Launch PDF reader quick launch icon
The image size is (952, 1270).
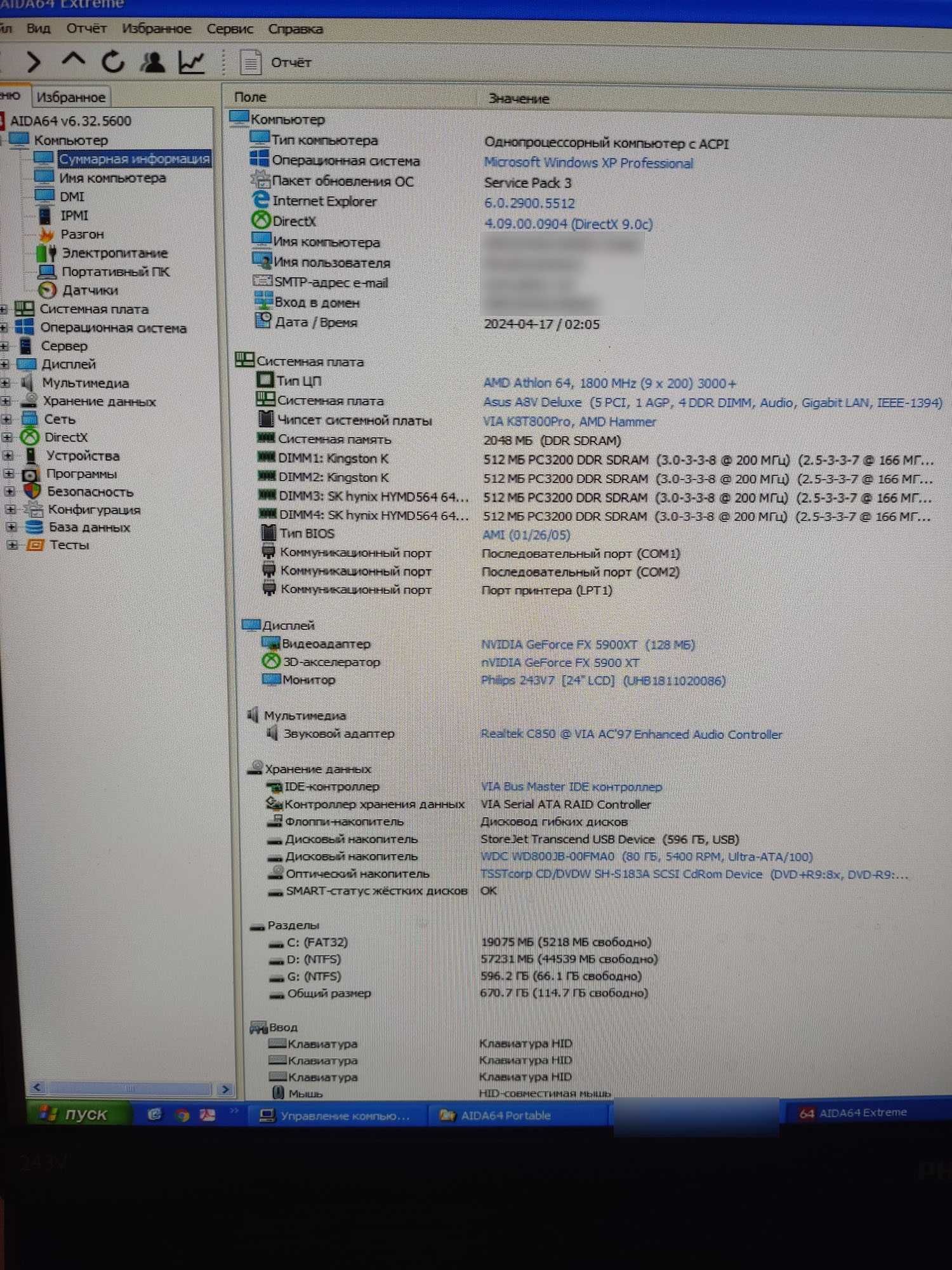pos(207,1115)
